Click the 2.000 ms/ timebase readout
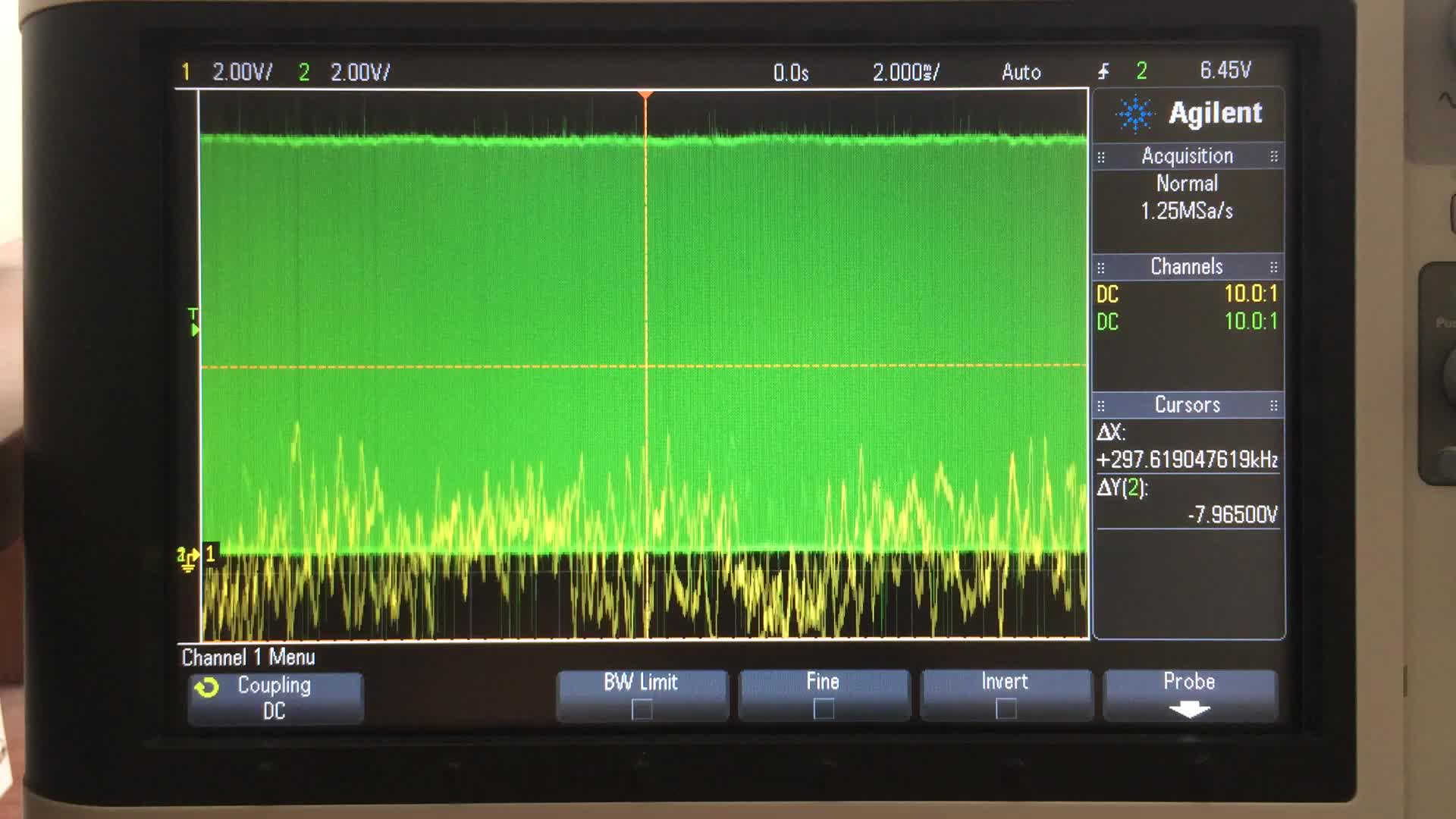This screenshot has height=819, width=1456. click(x=906, y=72)
